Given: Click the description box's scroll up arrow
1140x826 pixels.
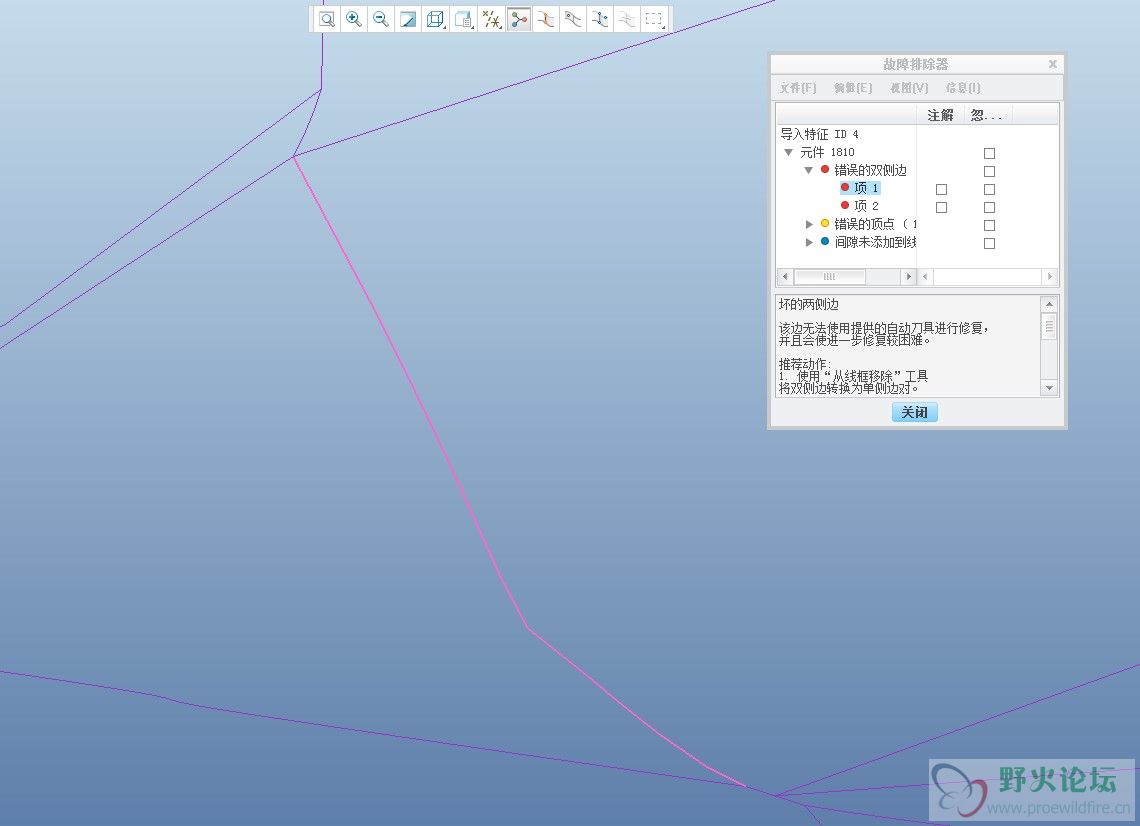Looking at the screenshot, I should (1049, 304).
